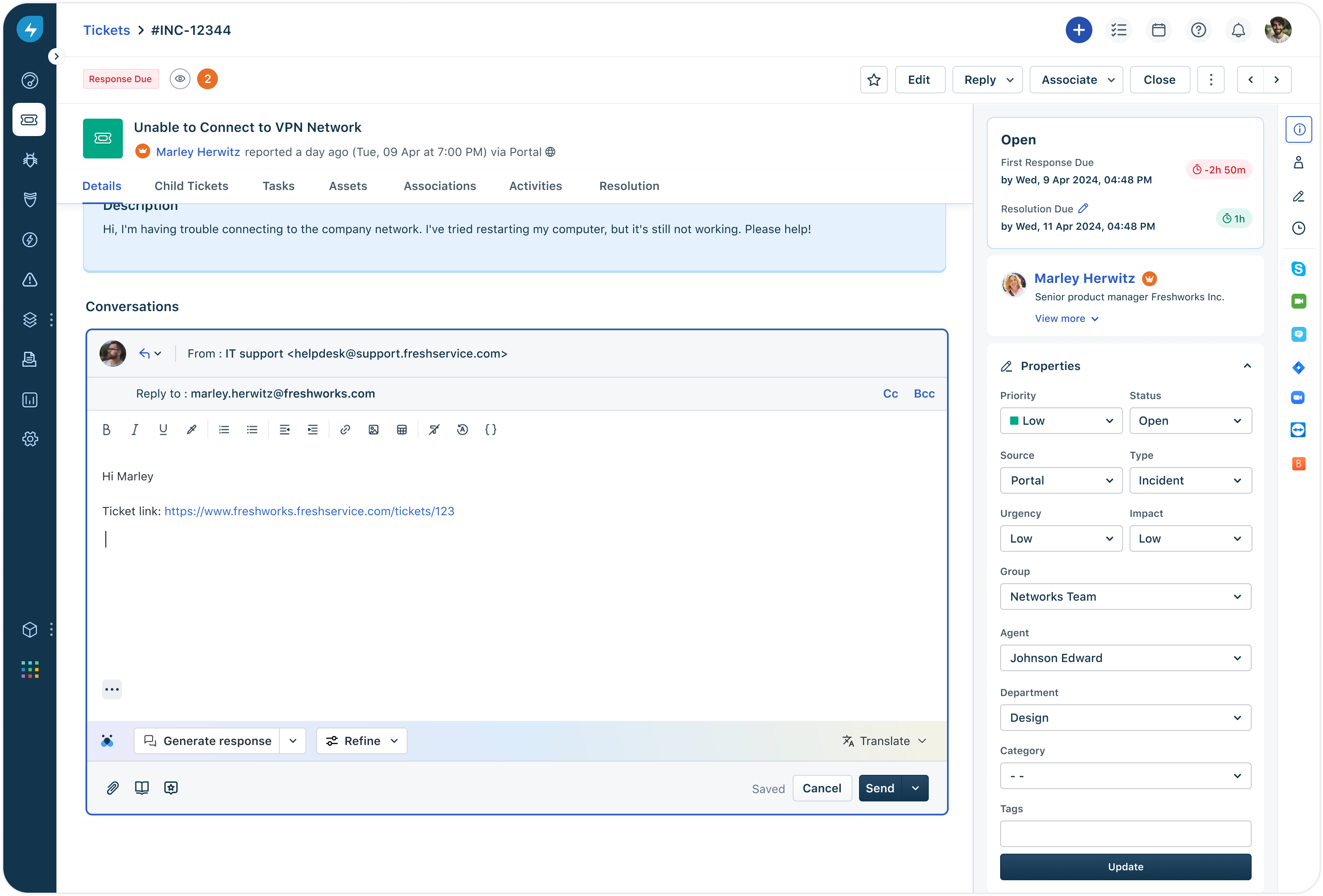Open the ticket link in the reply
Image resolution: width=1323 pixels, height=896 pixels.
pyautogui.click(x=309, y=511)
